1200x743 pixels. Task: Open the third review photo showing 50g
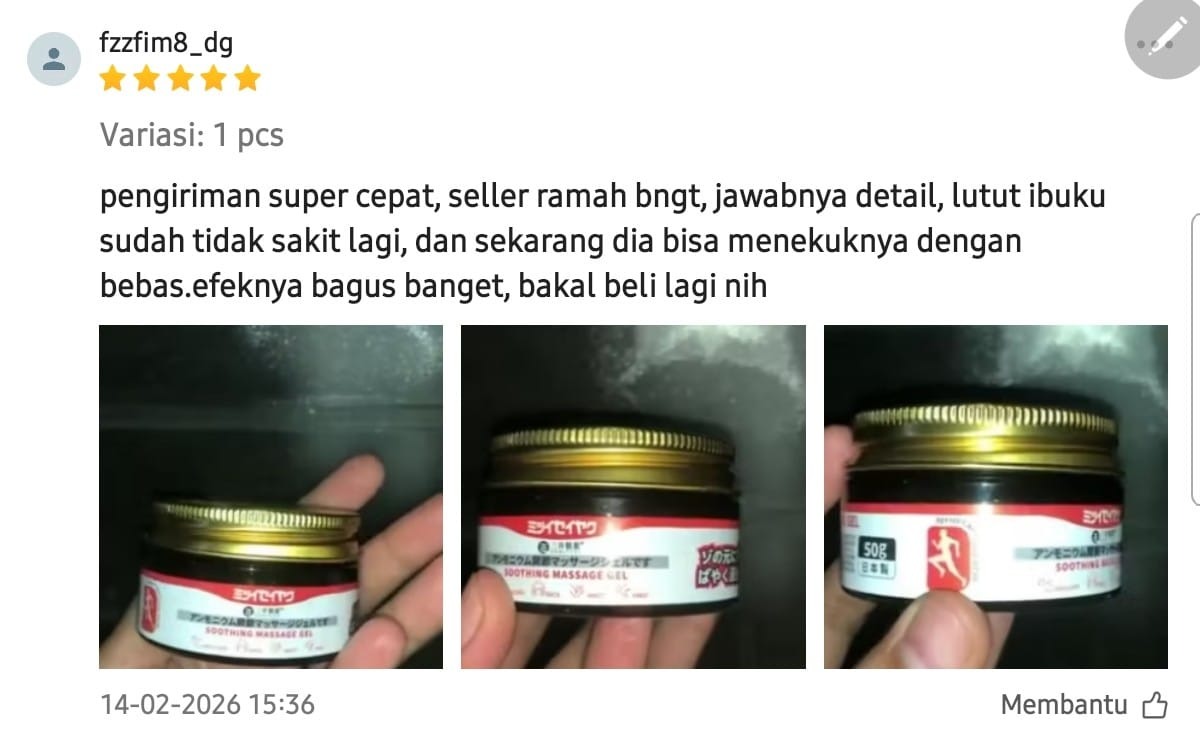tap(996, 497)
